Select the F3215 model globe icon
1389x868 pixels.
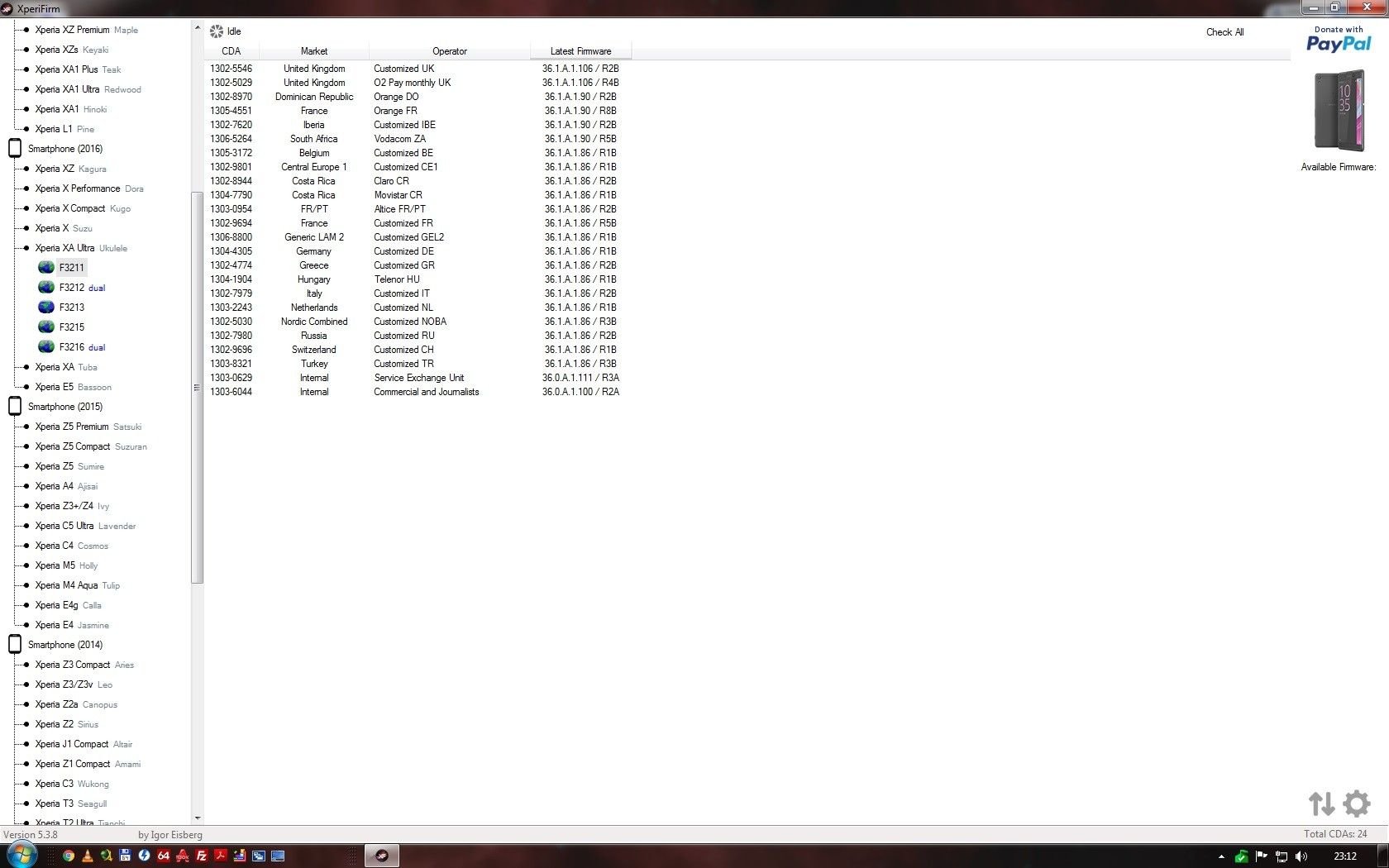point(46,327)
